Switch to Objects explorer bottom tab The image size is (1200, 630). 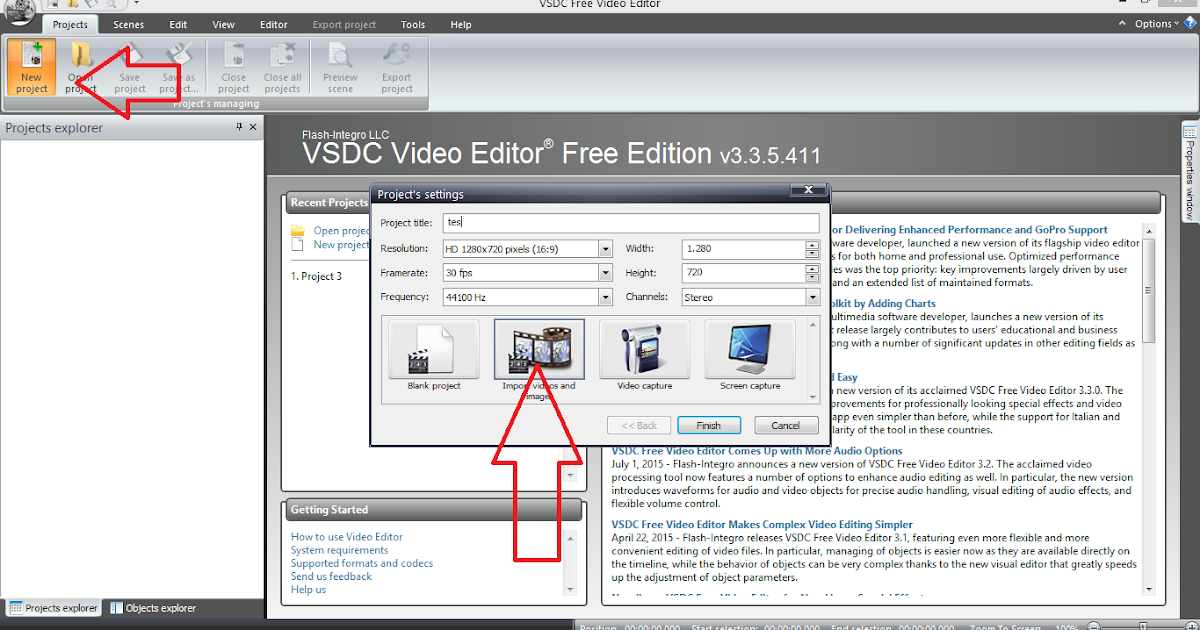point(152,608)
